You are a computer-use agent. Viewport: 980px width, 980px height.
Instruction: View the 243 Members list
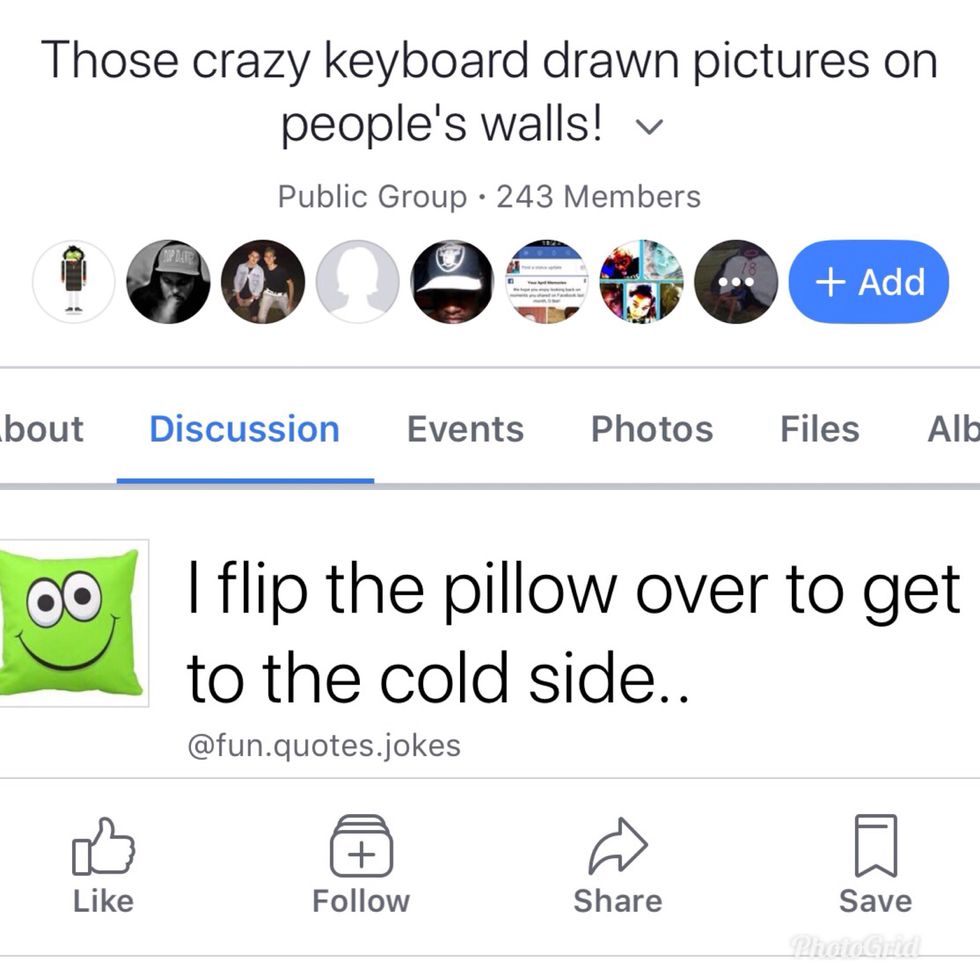(x=598, y=197)
